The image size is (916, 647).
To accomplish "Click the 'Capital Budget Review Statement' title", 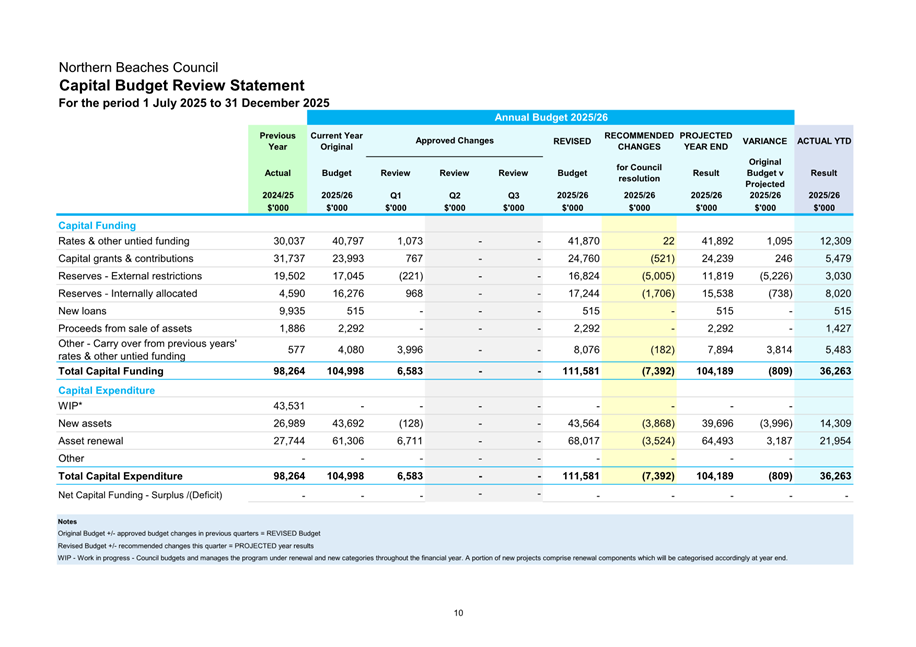I will click(x=181, y=85).
